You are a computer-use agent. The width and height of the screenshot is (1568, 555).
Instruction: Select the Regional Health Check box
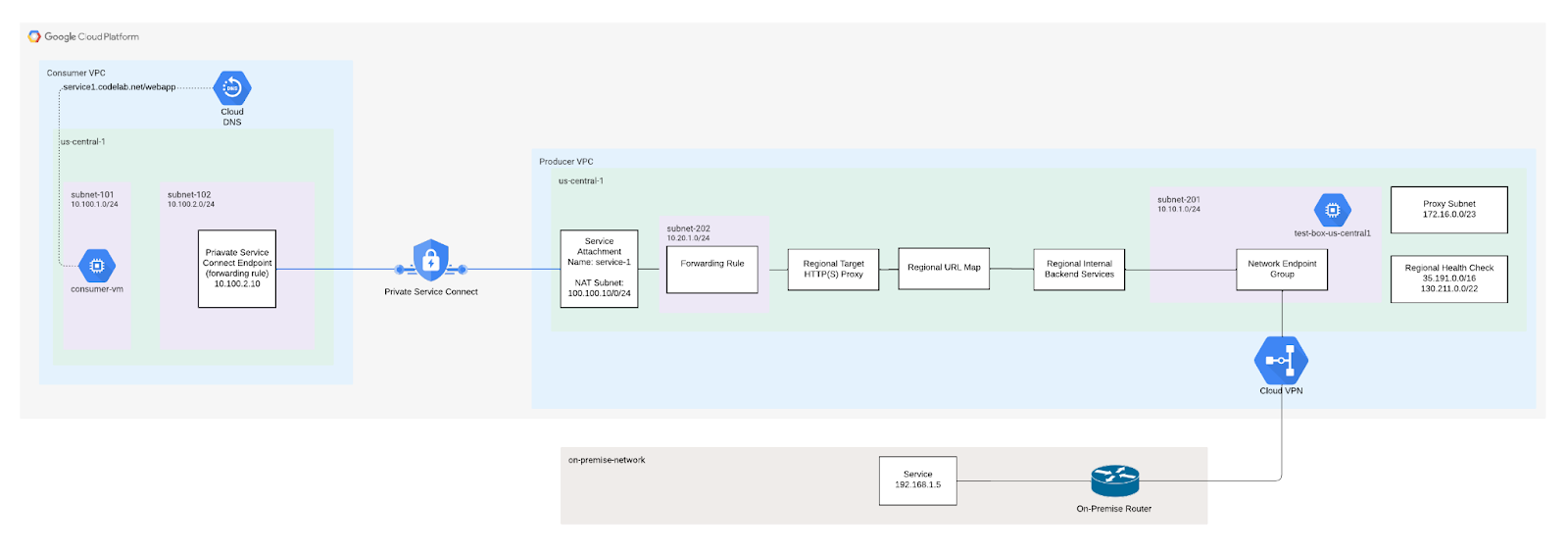(x=1448, y=278)
